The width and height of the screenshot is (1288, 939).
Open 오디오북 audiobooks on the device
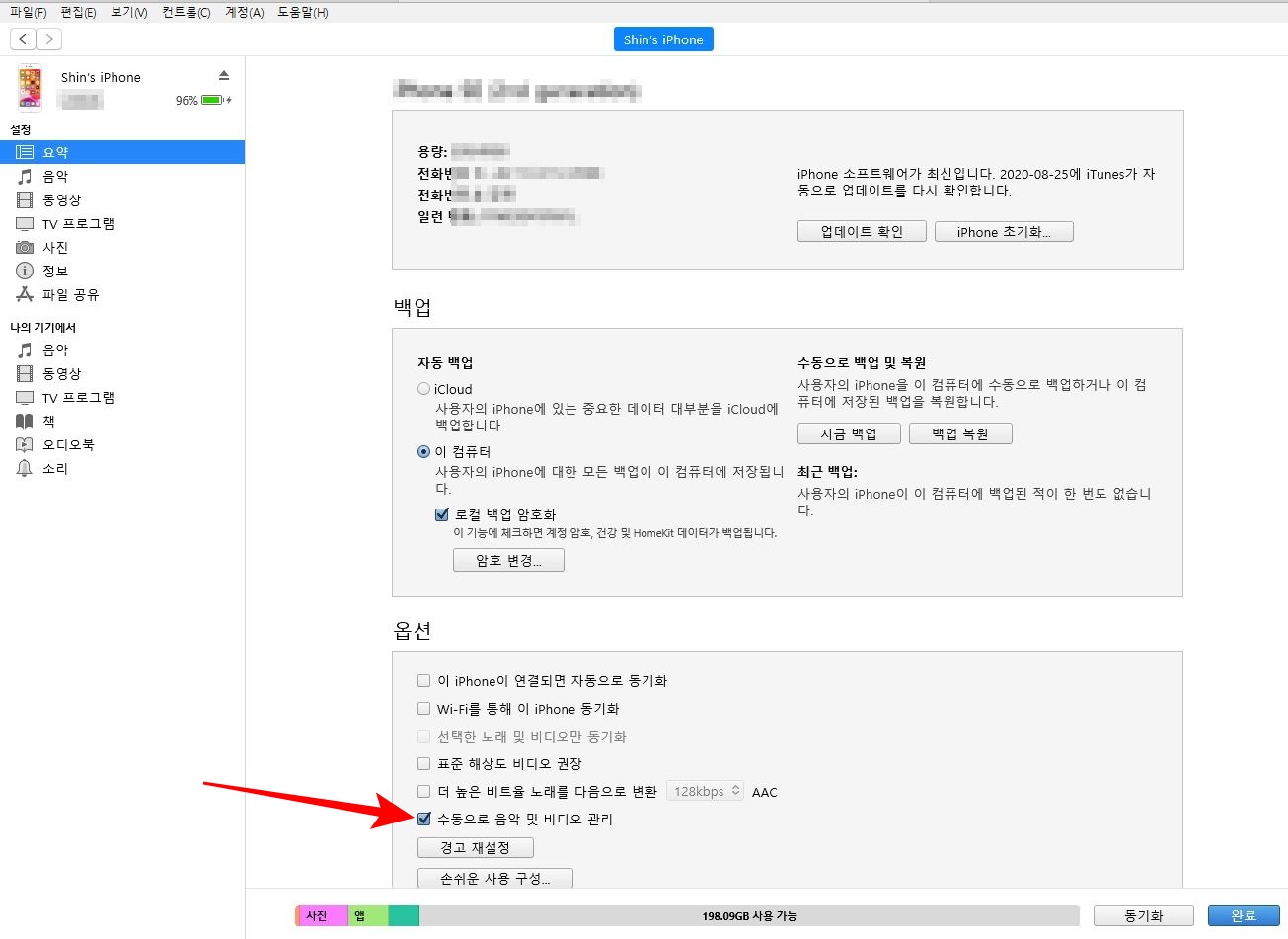(x=122, y=444)
